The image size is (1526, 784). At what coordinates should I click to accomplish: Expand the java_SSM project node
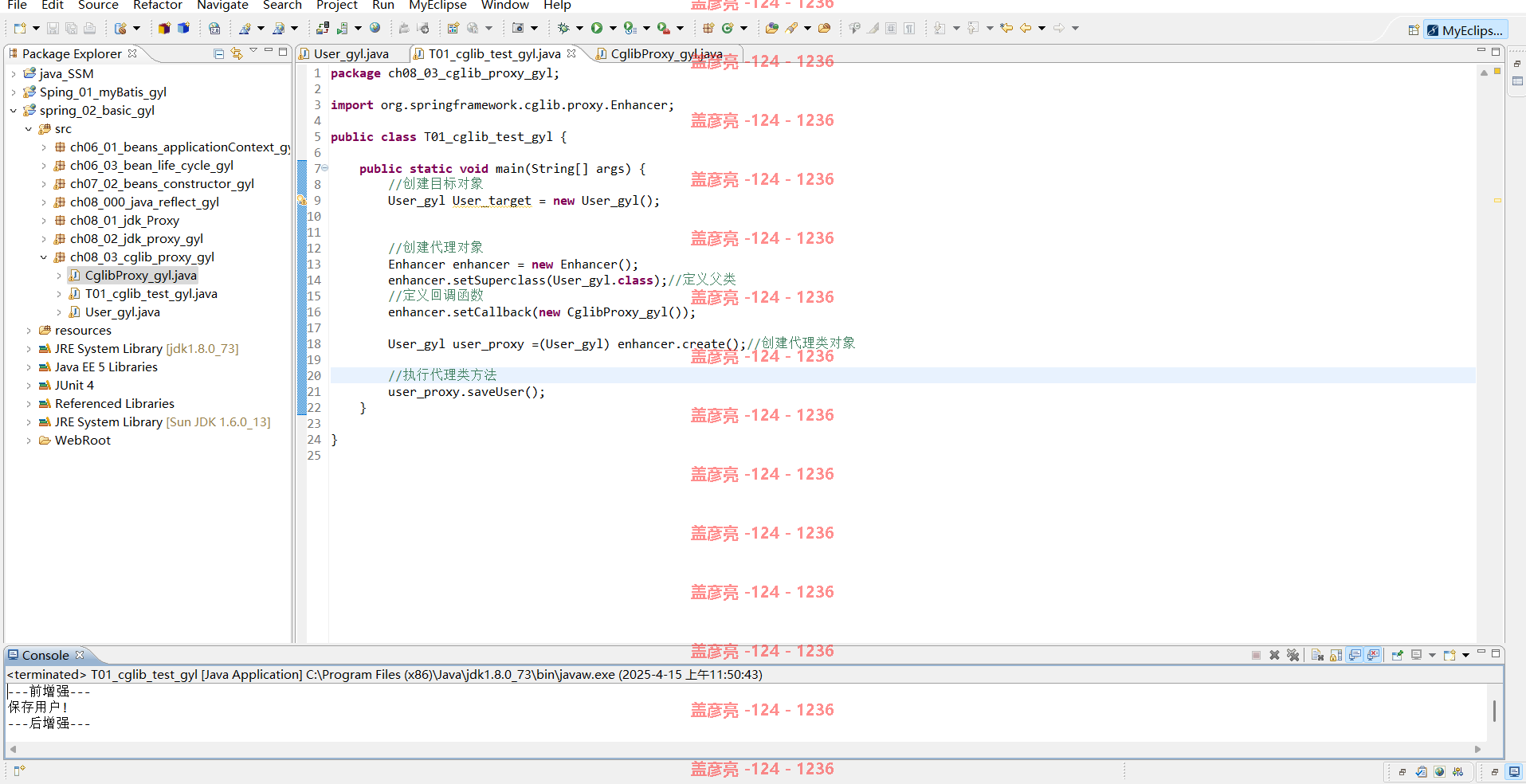pyautogui.click(x=14, y=74)
